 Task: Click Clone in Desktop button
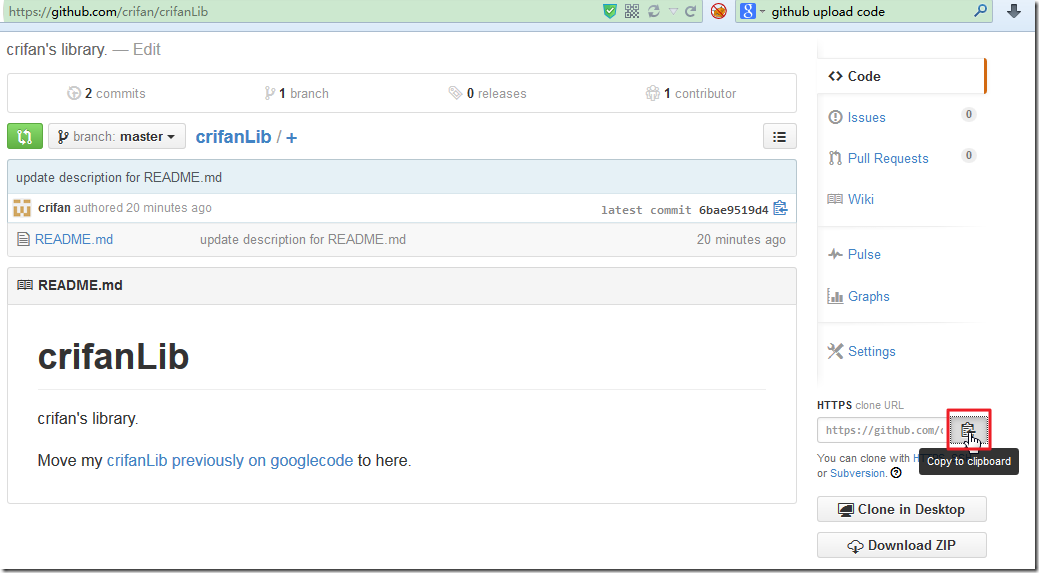(902, 509)
